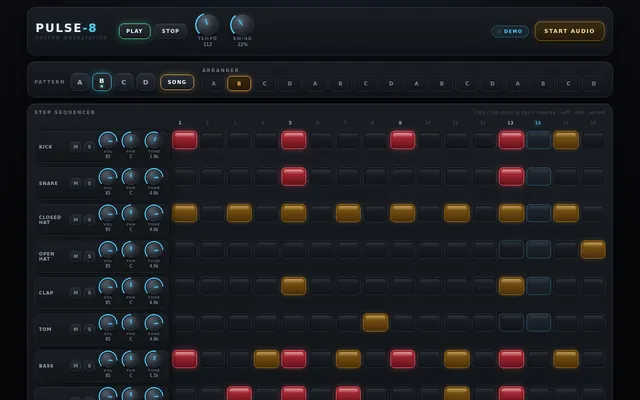Click the CLAP tone knob
Screen dimensions: 640x400
(x=154, y=287)
